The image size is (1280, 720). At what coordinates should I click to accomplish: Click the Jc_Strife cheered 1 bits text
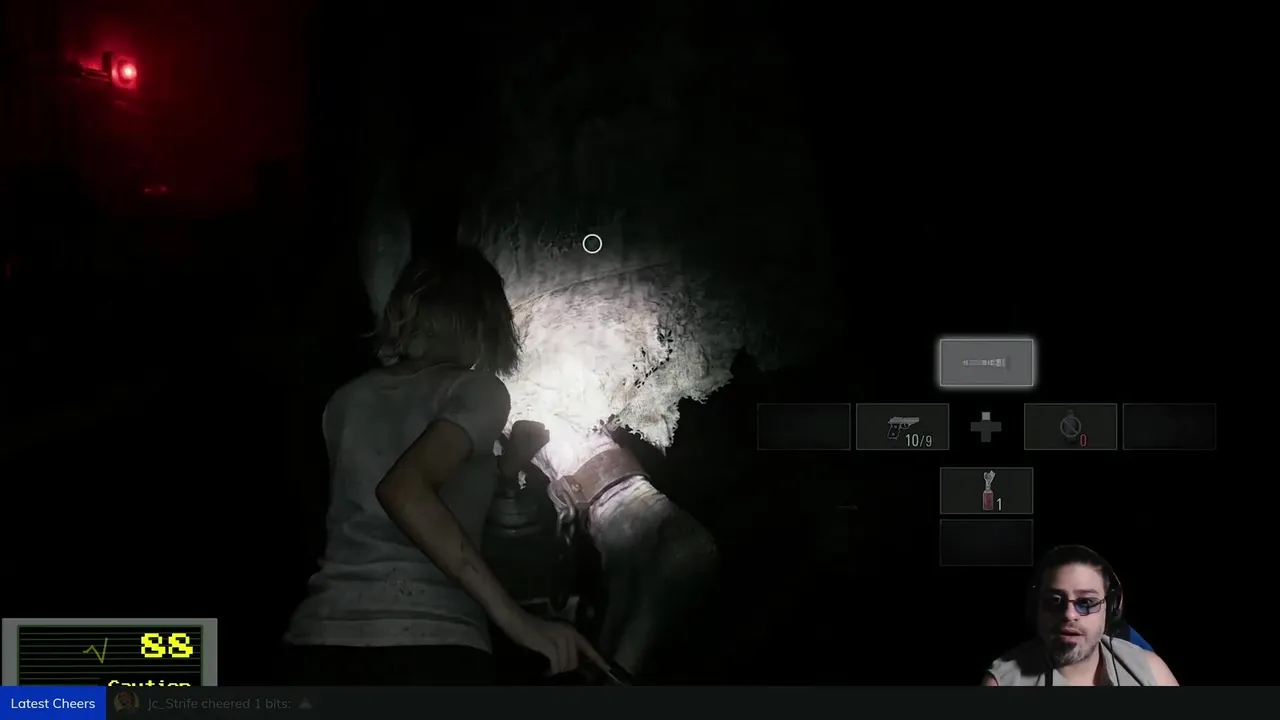(x=219, y=703)
